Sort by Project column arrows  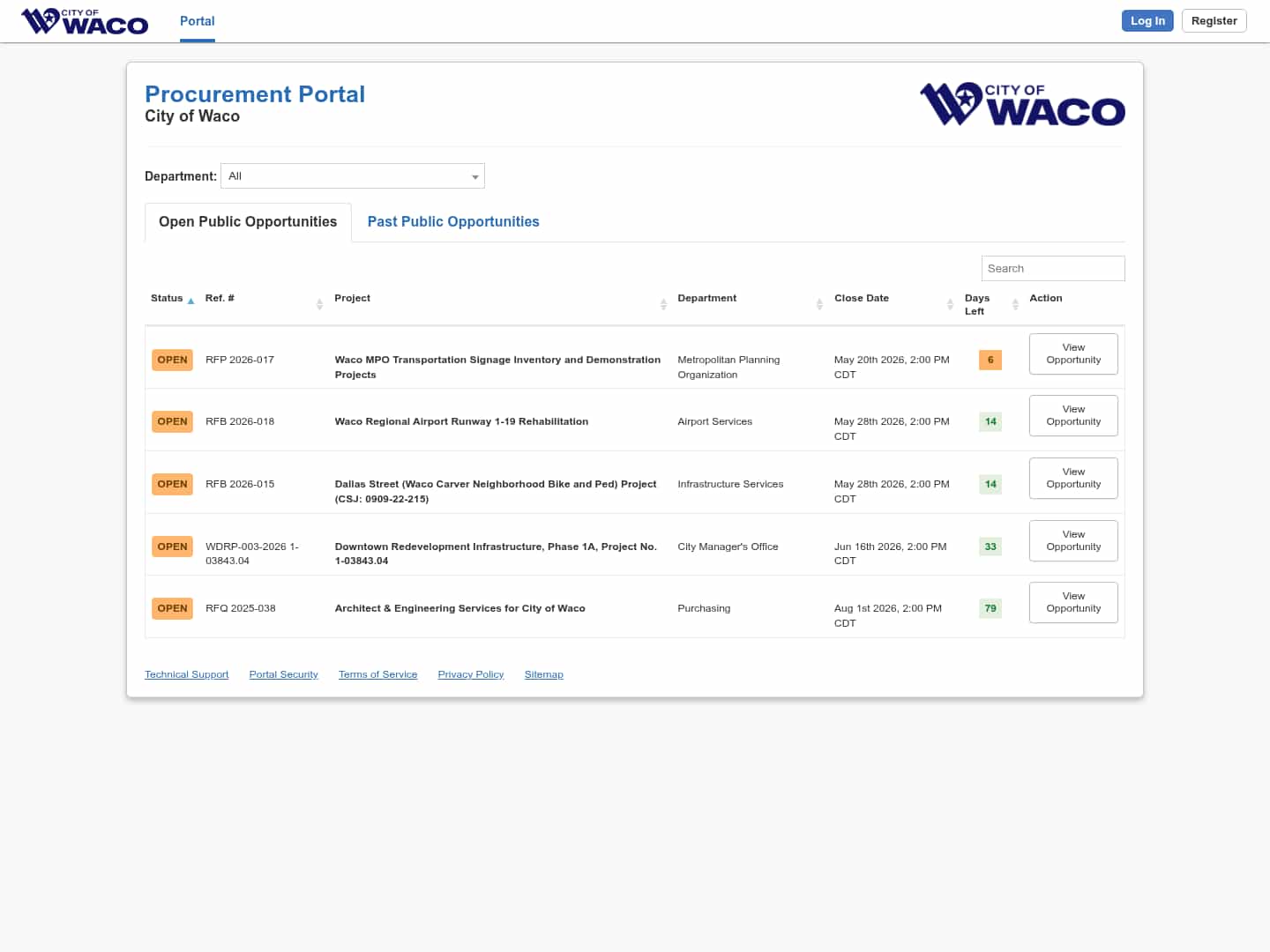[663, 304]
